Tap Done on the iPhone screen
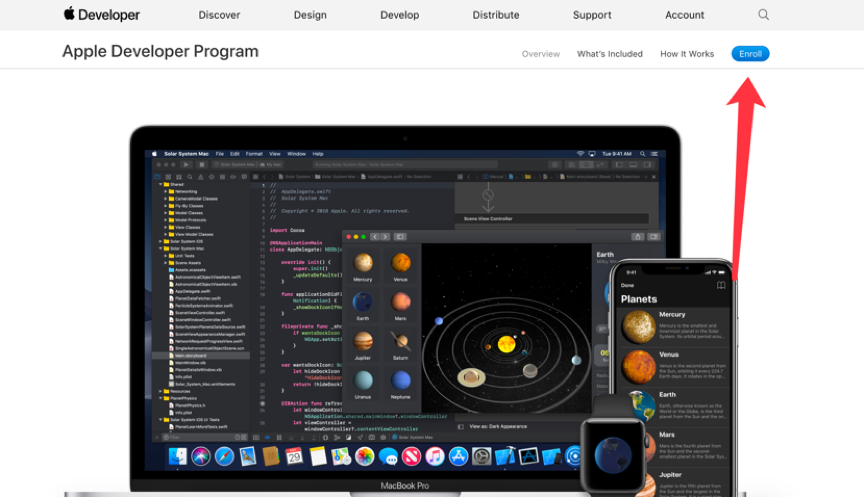This screenshot has width=864, height=497. (627, 285)
